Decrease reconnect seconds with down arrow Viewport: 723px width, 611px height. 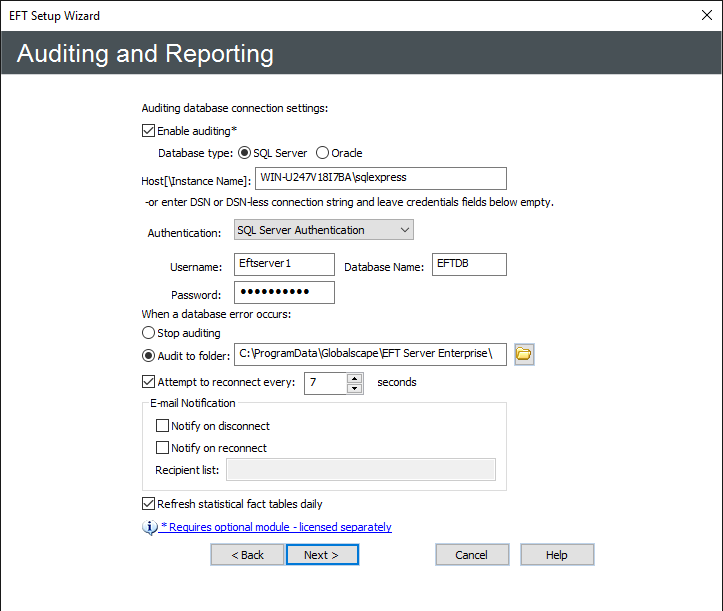tap(354, 388)
